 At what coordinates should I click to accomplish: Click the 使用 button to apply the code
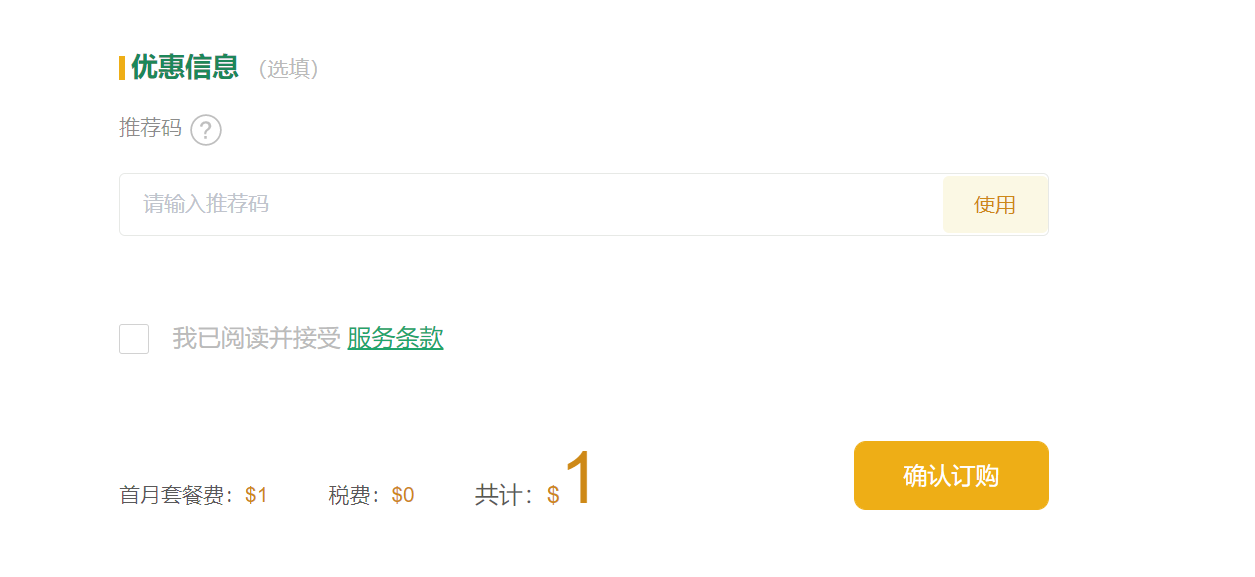(x=995, y=205)
